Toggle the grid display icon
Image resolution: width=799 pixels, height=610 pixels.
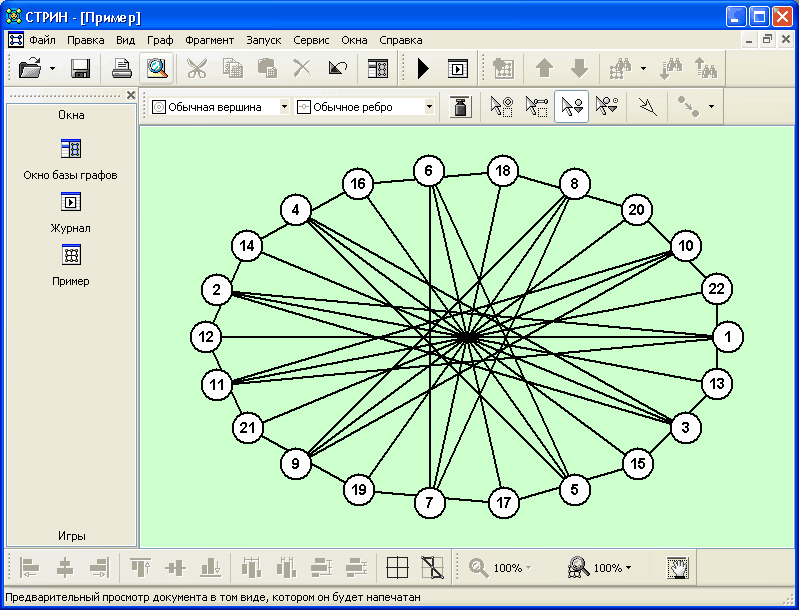[397, 568]
